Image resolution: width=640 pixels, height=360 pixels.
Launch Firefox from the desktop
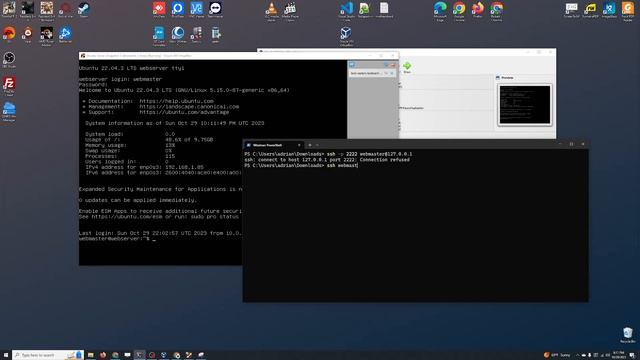coord(478,10)
